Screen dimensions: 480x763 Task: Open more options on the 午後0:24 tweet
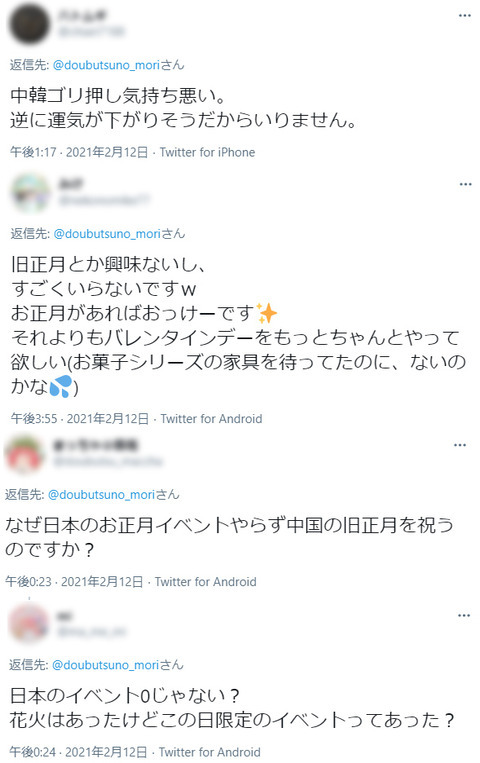pyautogui.click(x=464, y=616)
